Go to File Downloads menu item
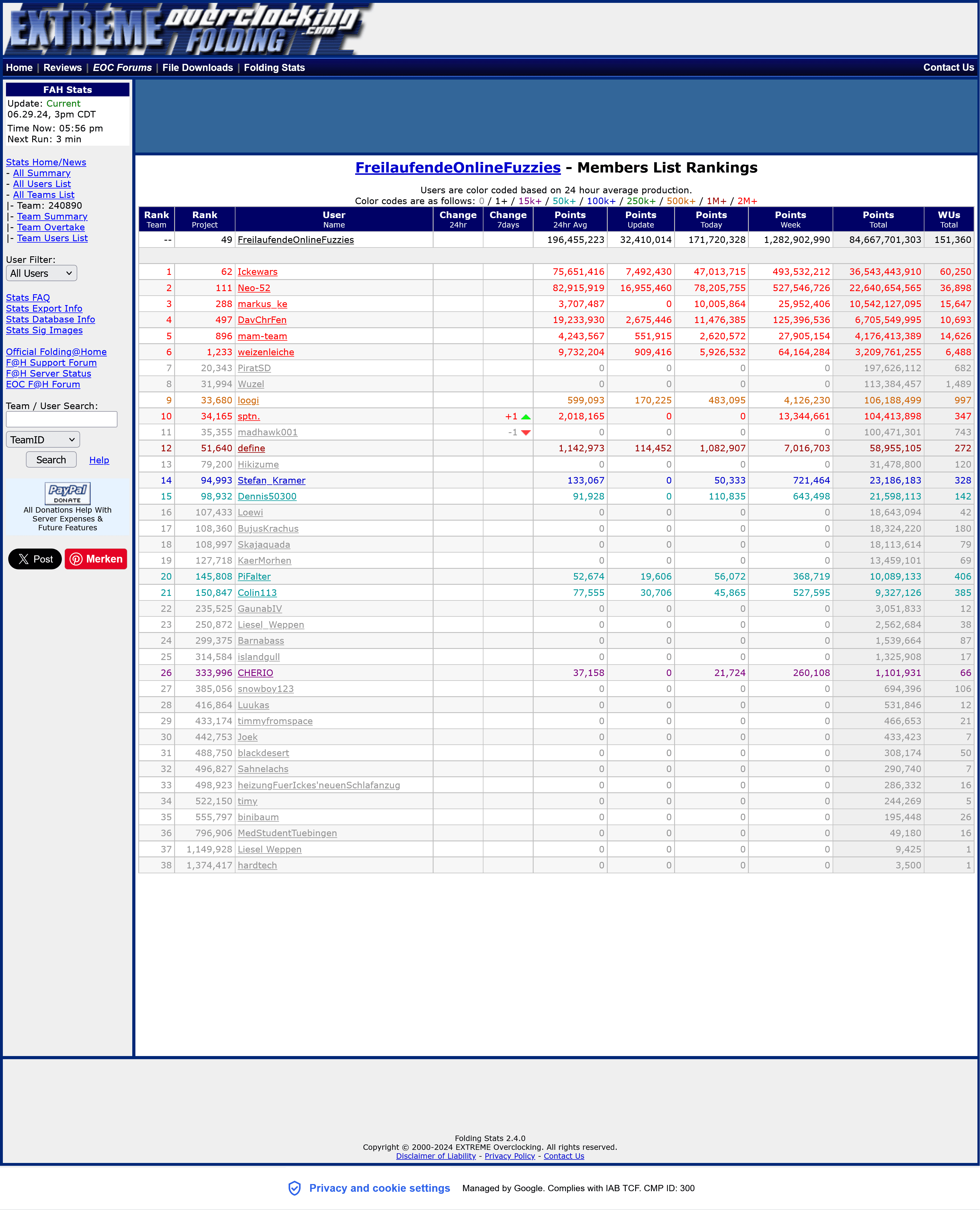 tap(198, 68)
